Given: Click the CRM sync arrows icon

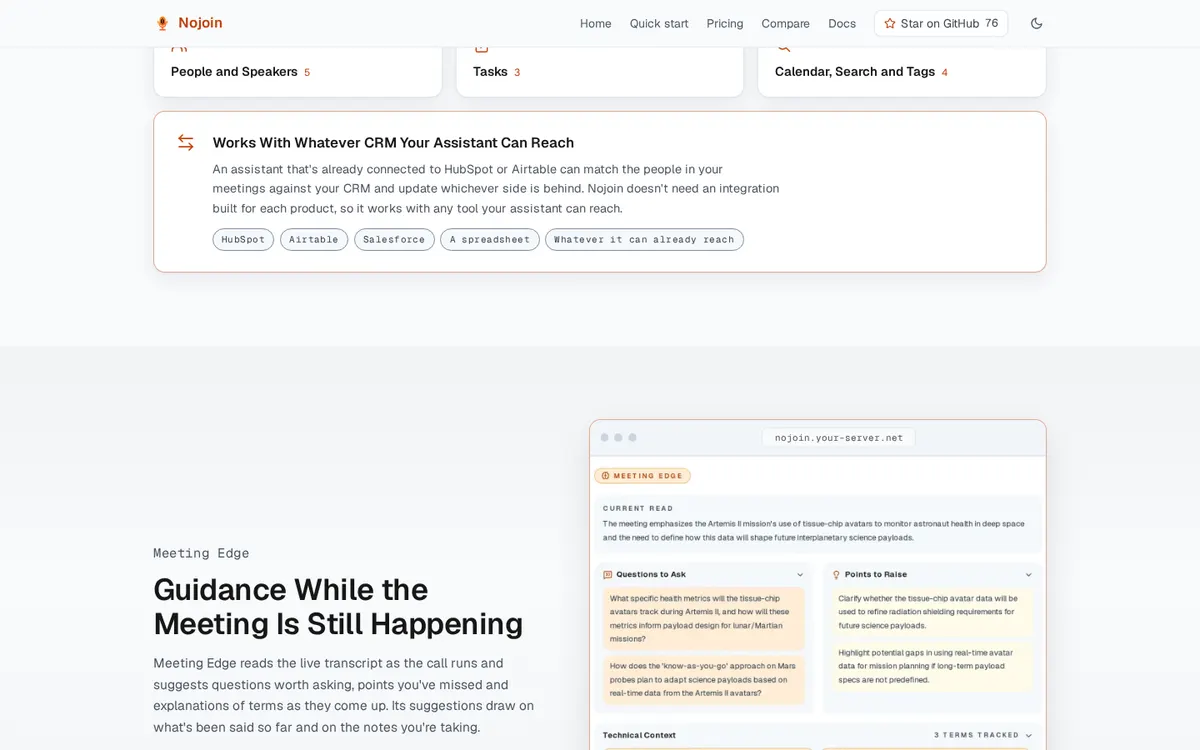Looking at the screenshot, I should click(x=186, y=142).
